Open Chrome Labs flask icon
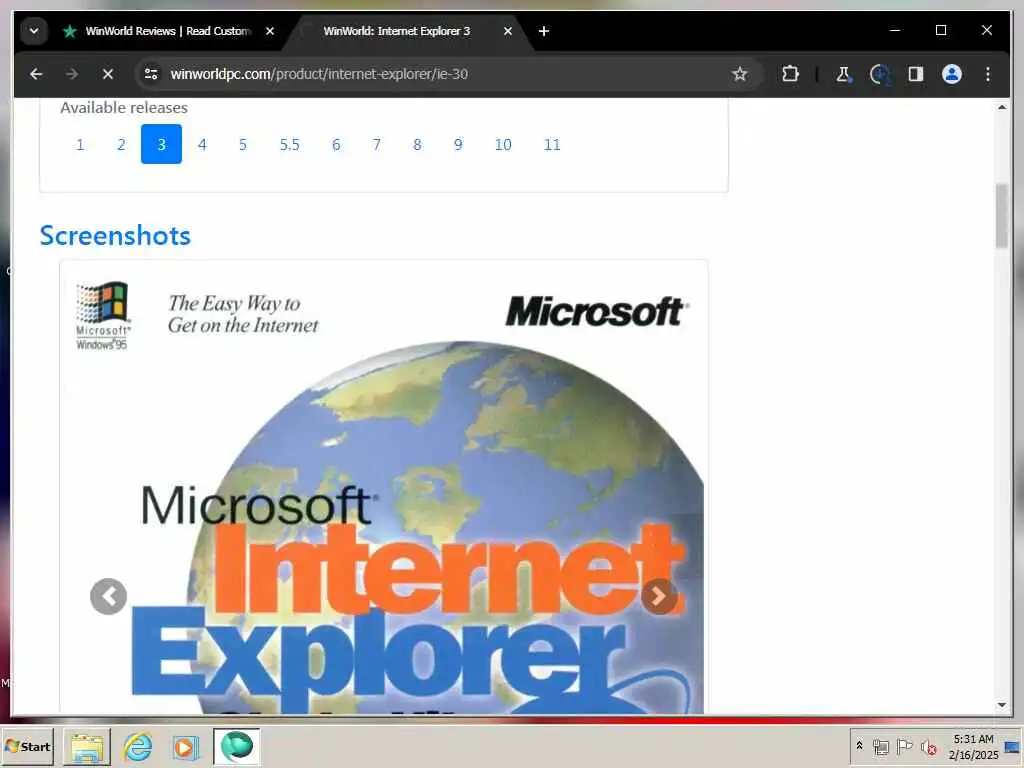The image size is (1024, 768). (x=843, y=74)
